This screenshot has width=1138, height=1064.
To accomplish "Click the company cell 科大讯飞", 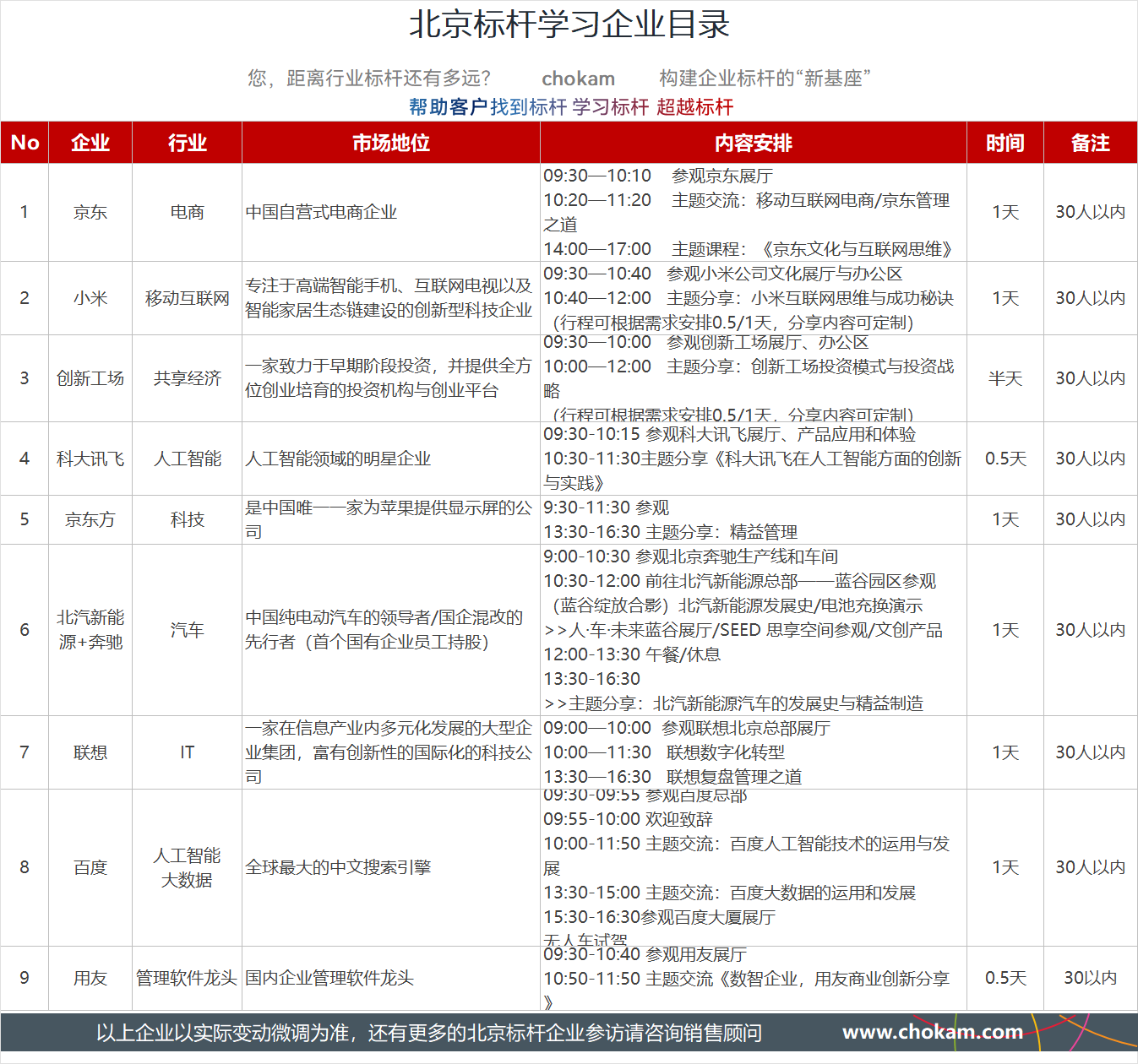I will pos(90,459).
